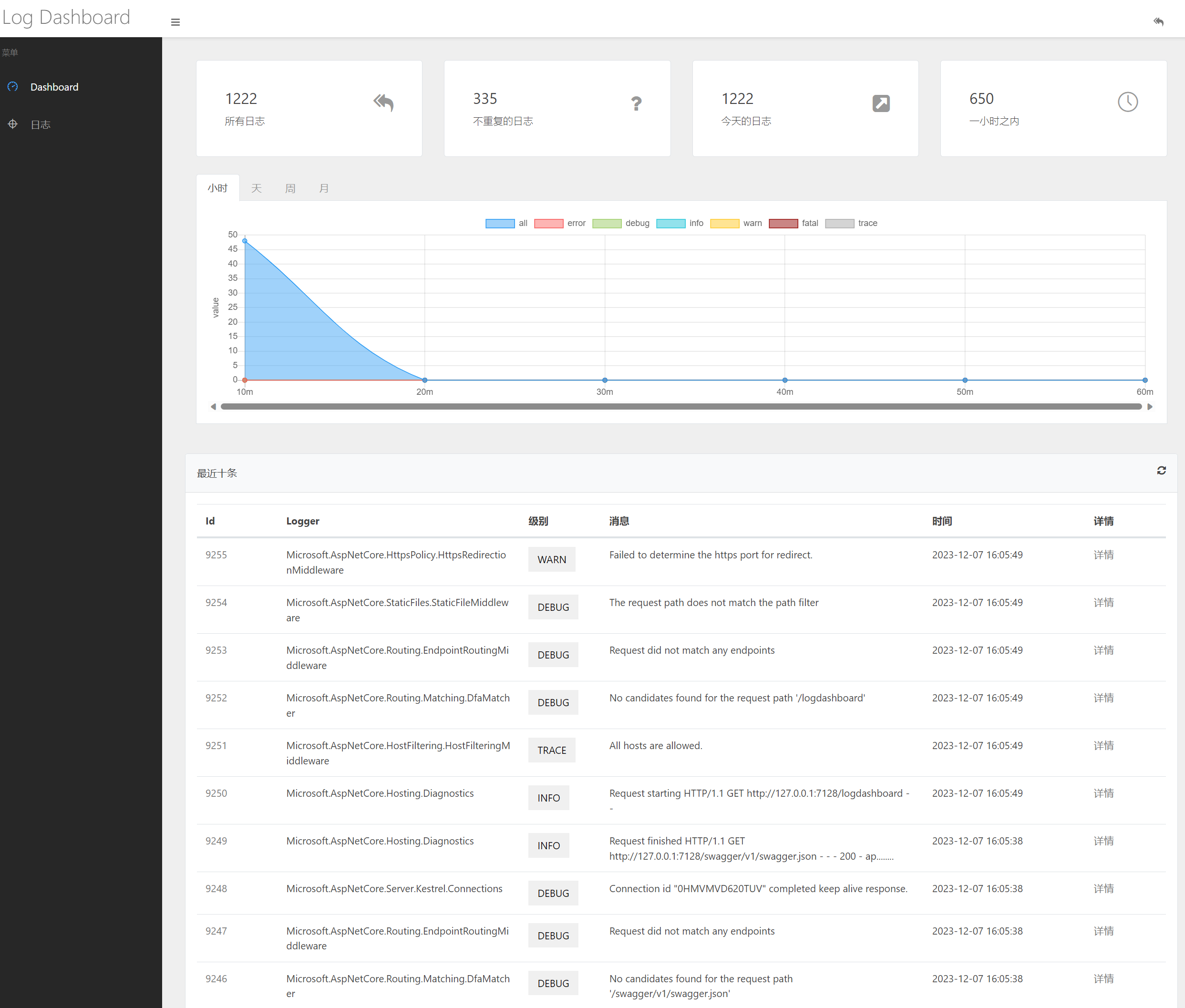1185x1008 pixels.
Task: Click the INFO badge on row 9250
Action: coord(548,798)
